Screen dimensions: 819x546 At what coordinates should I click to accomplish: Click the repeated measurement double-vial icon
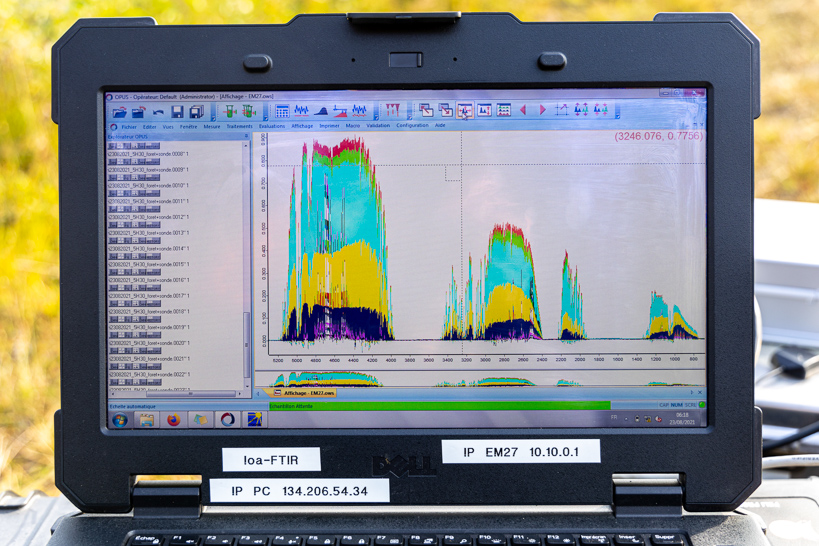point(249,111)
